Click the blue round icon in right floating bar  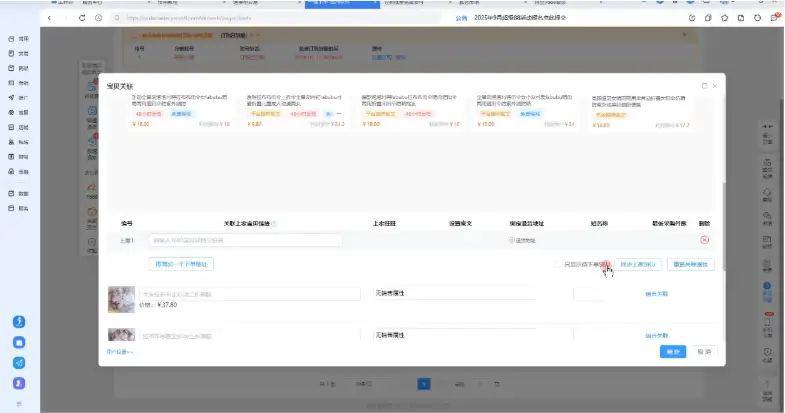click(767, 286)
